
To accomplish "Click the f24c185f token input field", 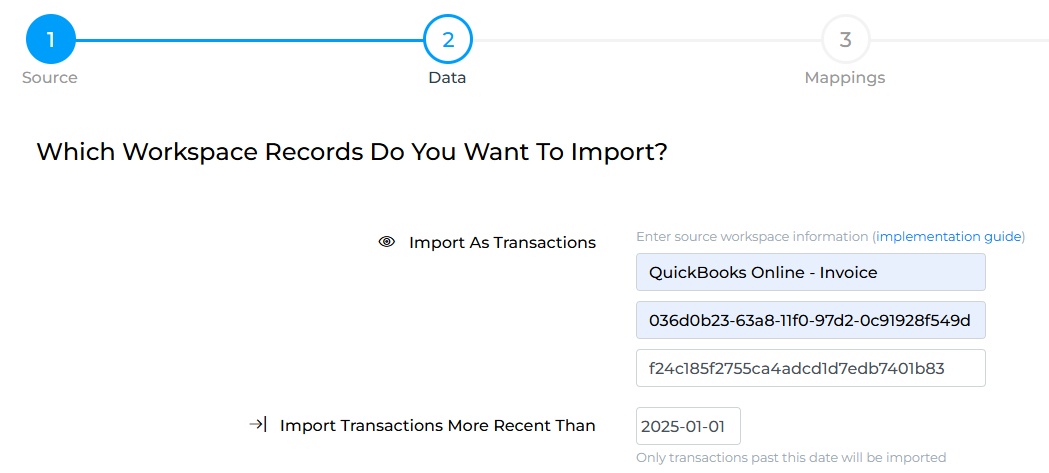I will [x=811, y=368].
